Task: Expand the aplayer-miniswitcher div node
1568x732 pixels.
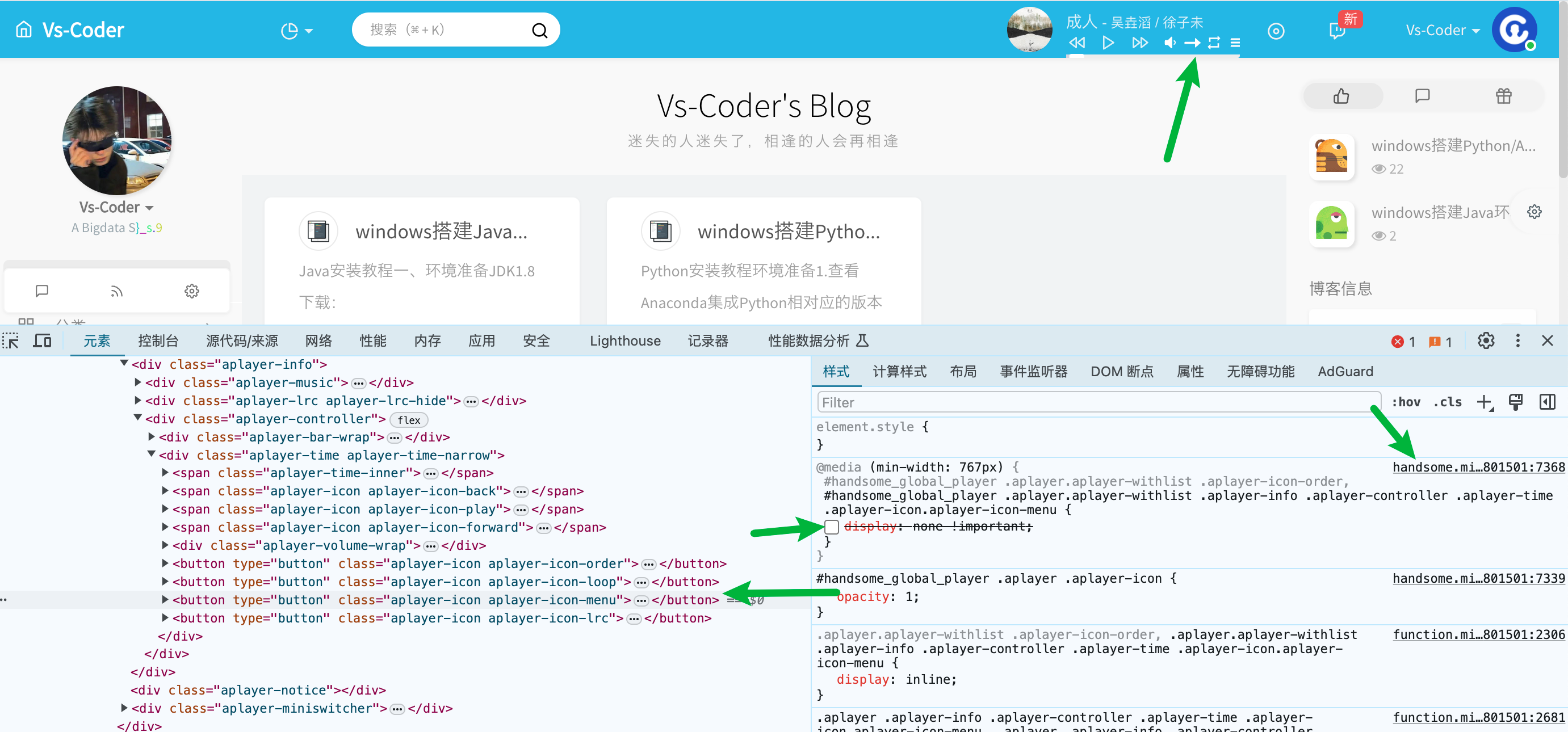Action: click(124, 708)
